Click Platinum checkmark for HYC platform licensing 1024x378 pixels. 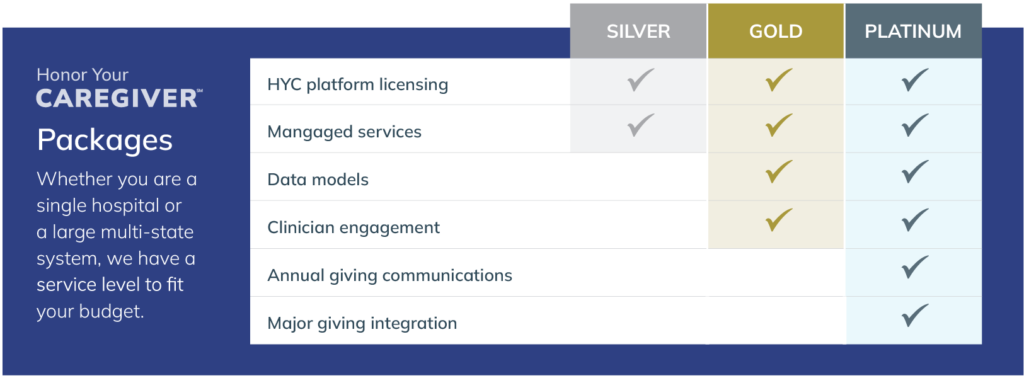pyautogui.click(x=914, y=80)
